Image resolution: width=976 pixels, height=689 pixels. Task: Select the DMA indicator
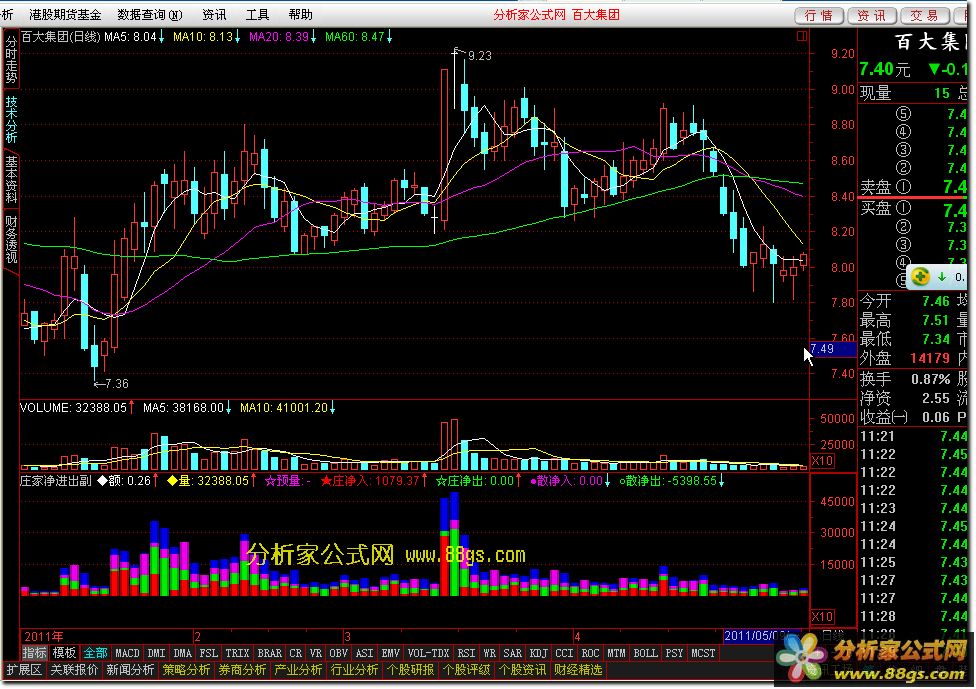(x=182, y=653)
